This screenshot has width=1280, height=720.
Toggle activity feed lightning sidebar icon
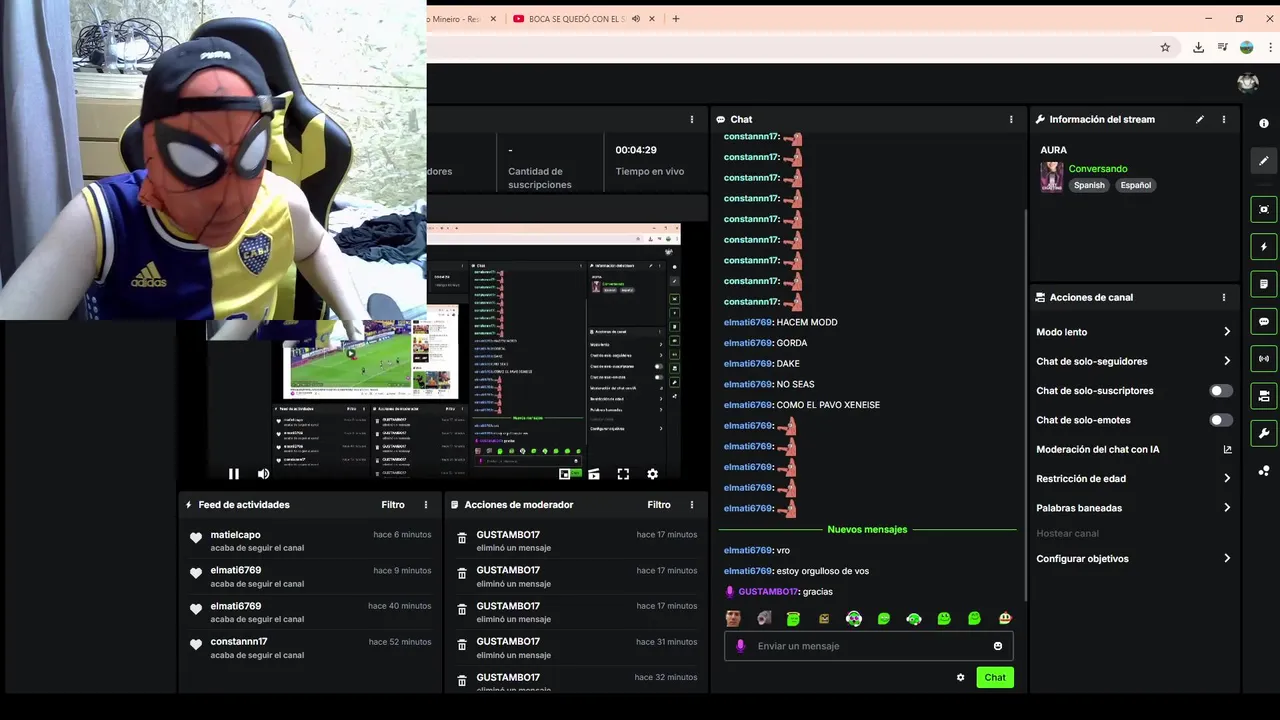click(1264, 246)
